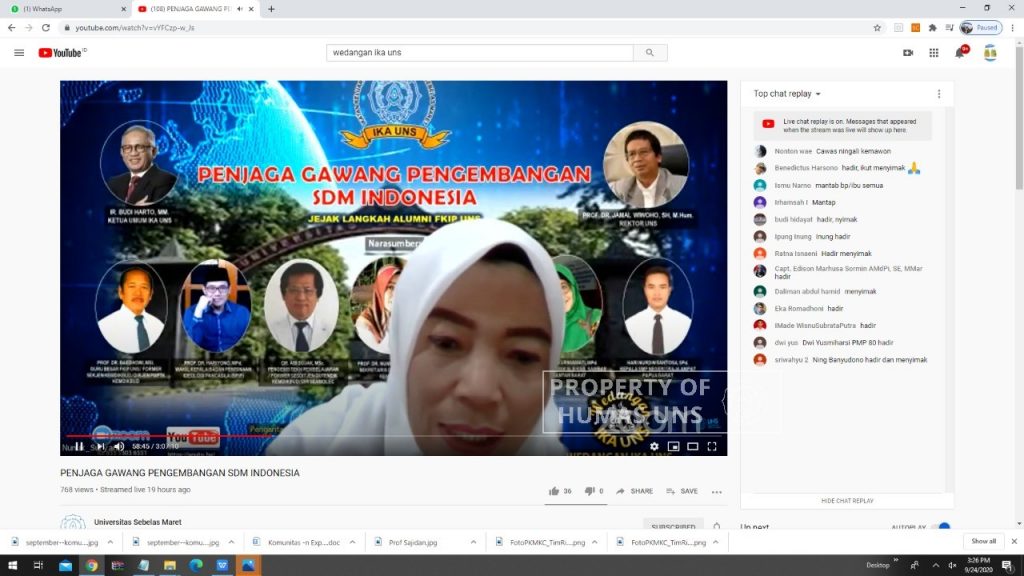Image resolution: width=1024 pixels, height=576 pixels.
Task: Enter full screen video mode
Action: tap(712, 447)
